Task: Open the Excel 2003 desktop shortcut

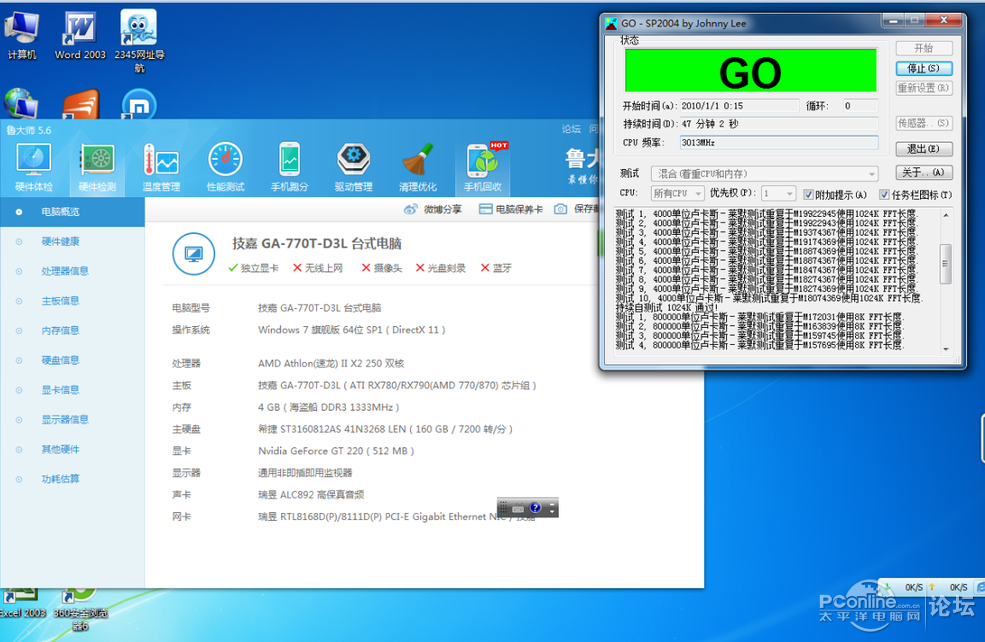Action: click(22, 604)
